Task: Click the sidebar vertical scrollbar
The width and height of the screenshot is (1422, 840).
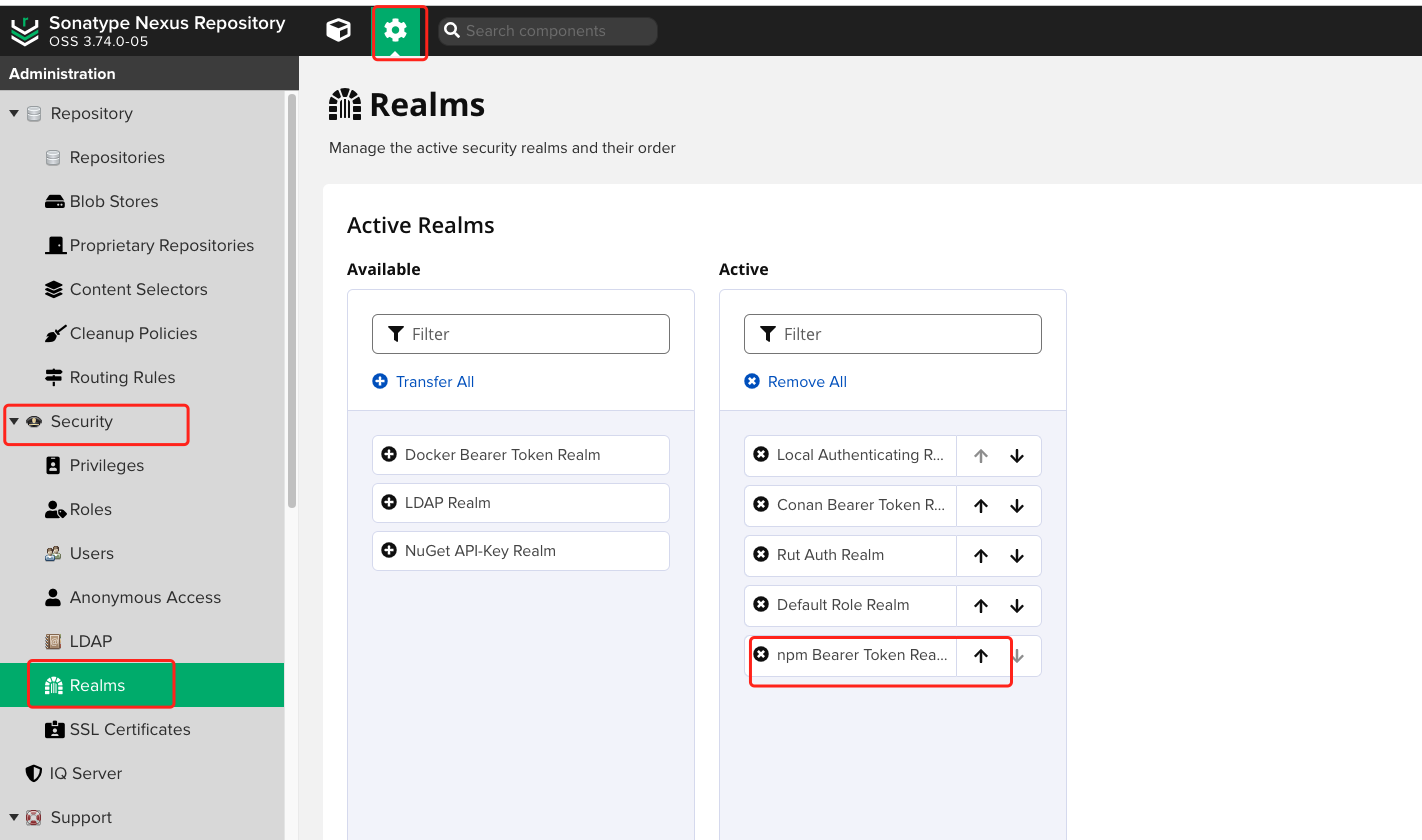Action: click(292, 300)
